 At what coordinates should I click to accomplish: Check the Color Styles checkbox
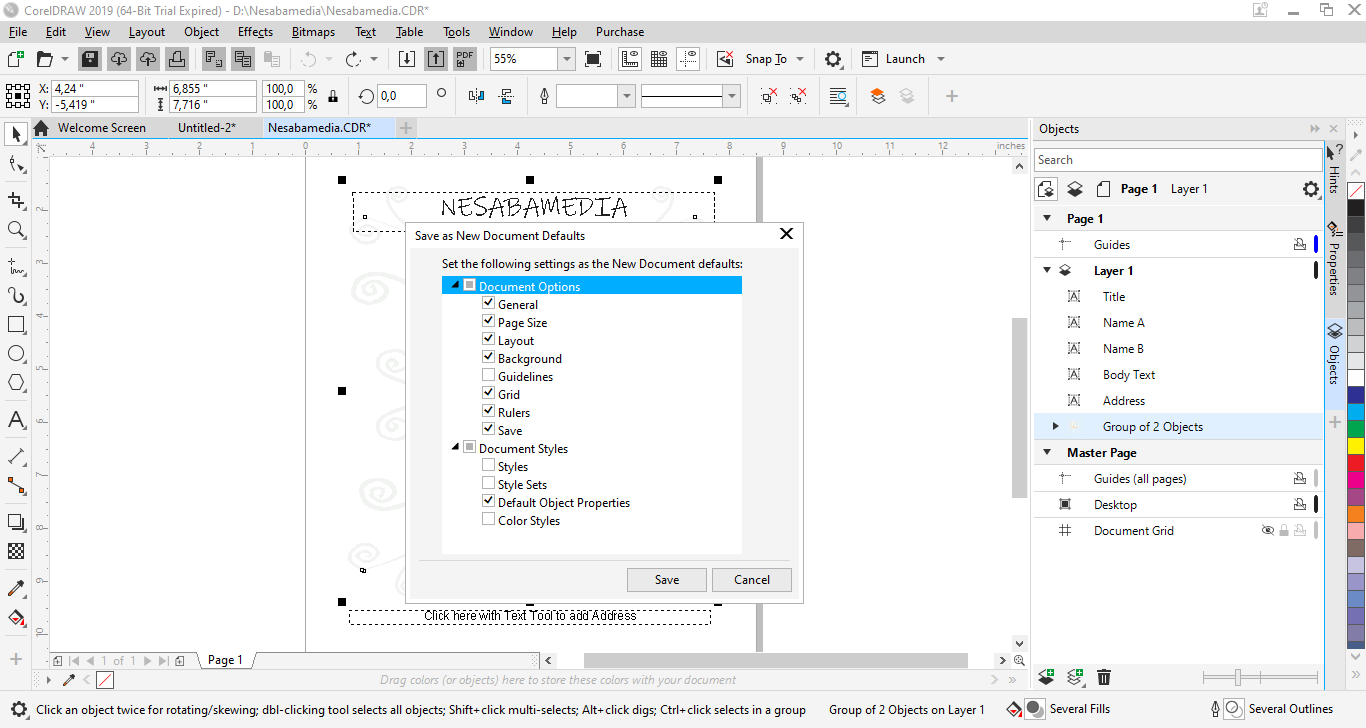488,520
